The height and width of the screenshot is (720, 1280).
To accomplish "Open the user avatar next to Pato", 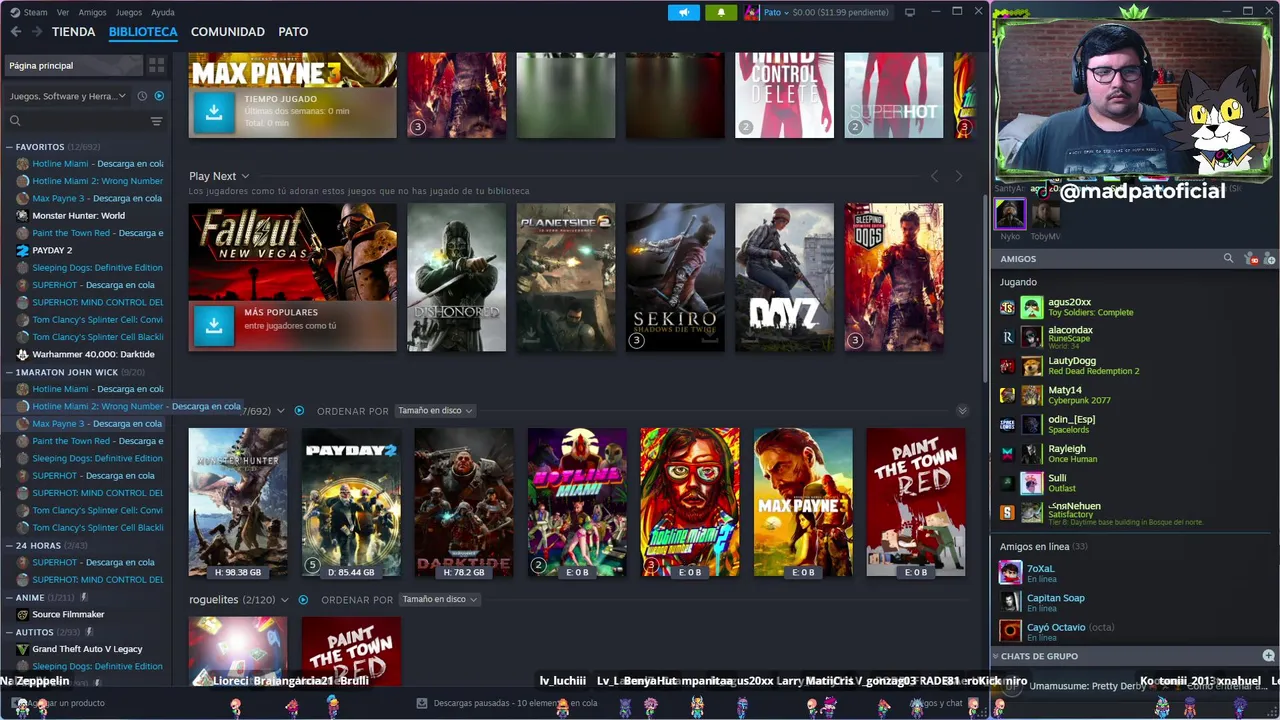I will pos(752,12).
